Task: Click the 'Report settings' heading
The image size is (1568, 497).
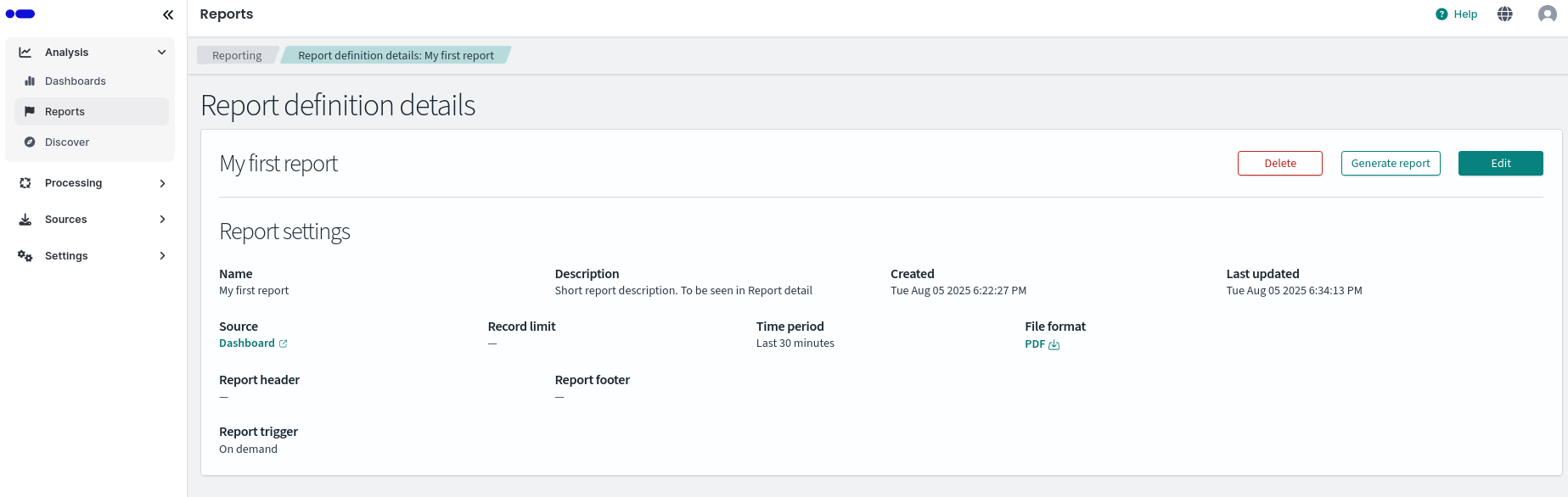Action: [284, 232]
